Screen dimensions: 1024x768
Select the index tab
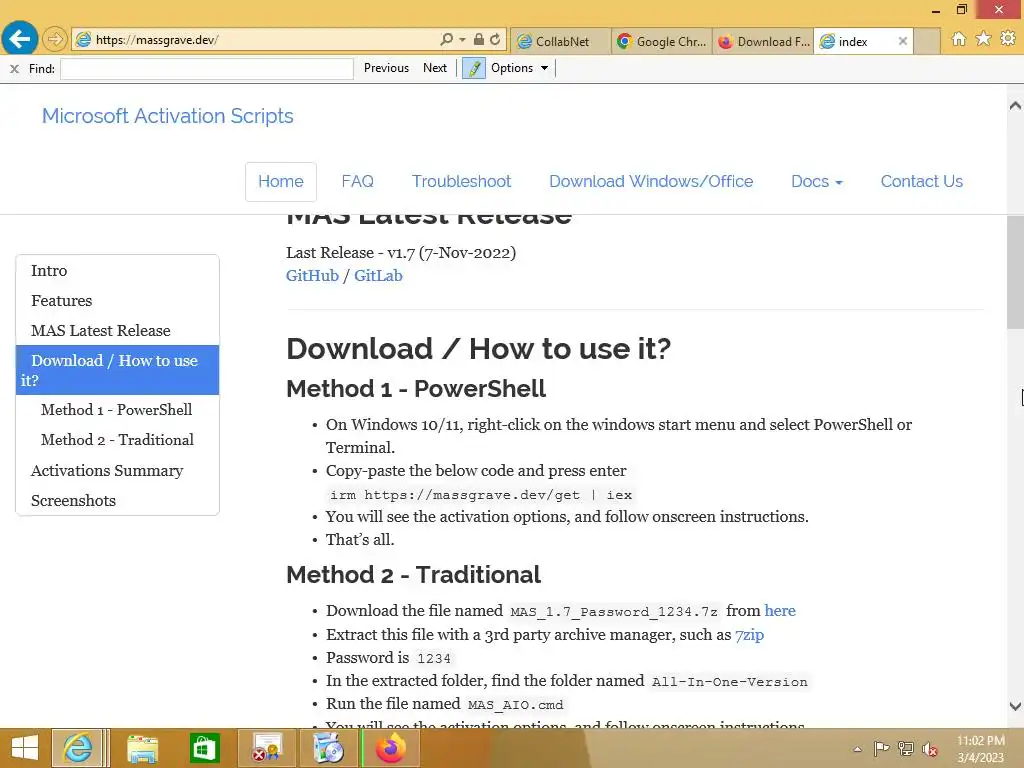pos(853,41)
